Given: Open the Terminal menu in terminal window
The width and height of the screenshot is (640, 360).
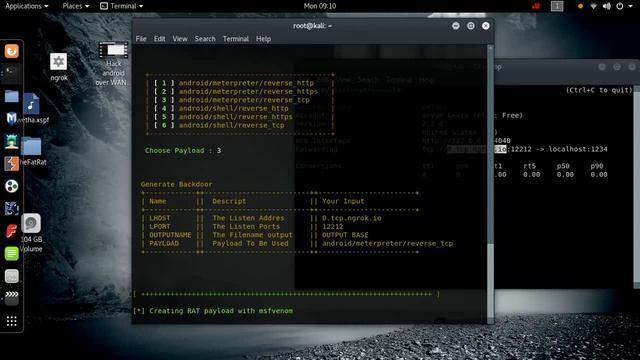Looking at the screenshot, I should click(236, 39).
